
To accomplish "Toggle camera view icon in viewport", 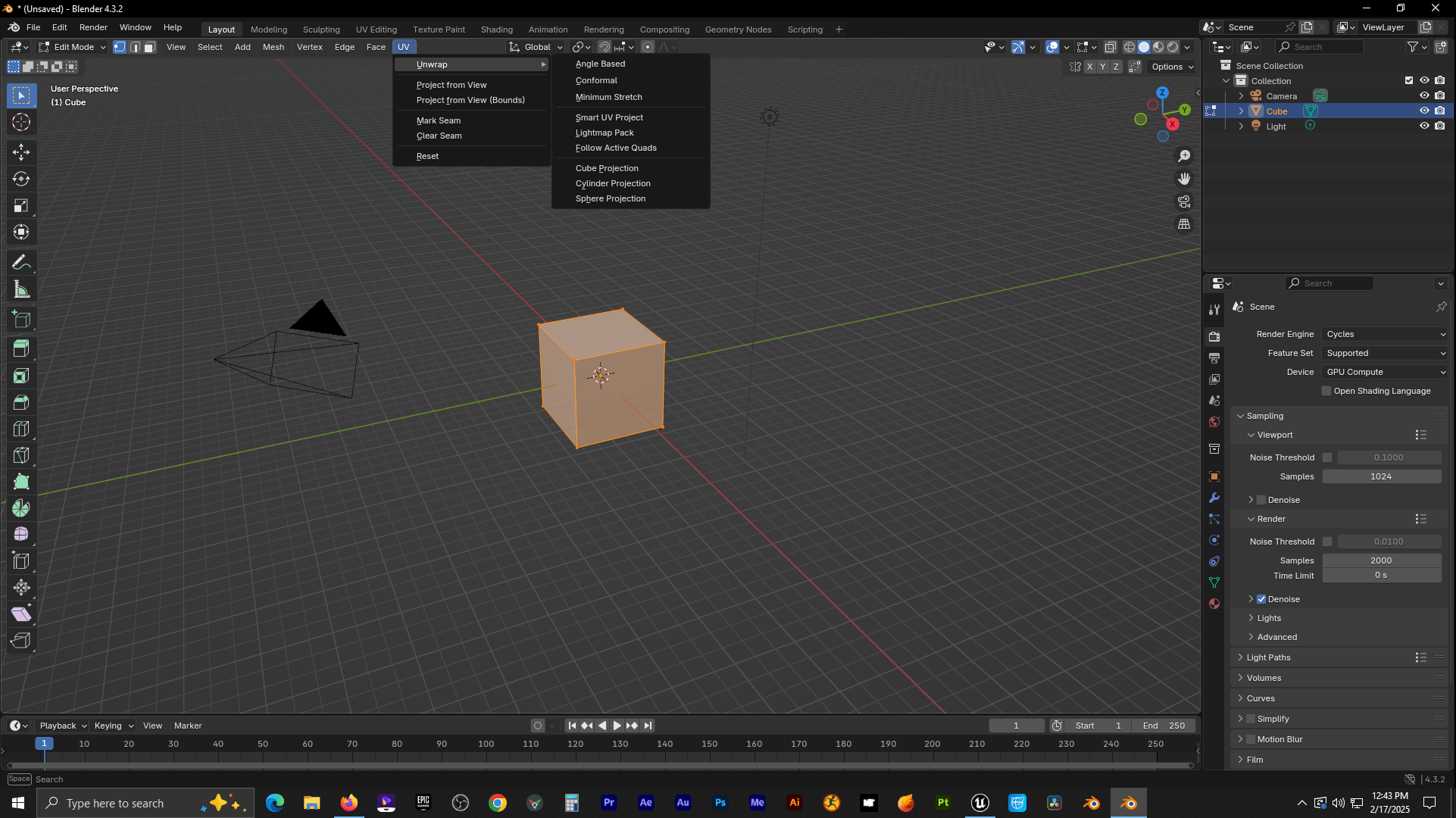I will click(x=1183, y=202).
